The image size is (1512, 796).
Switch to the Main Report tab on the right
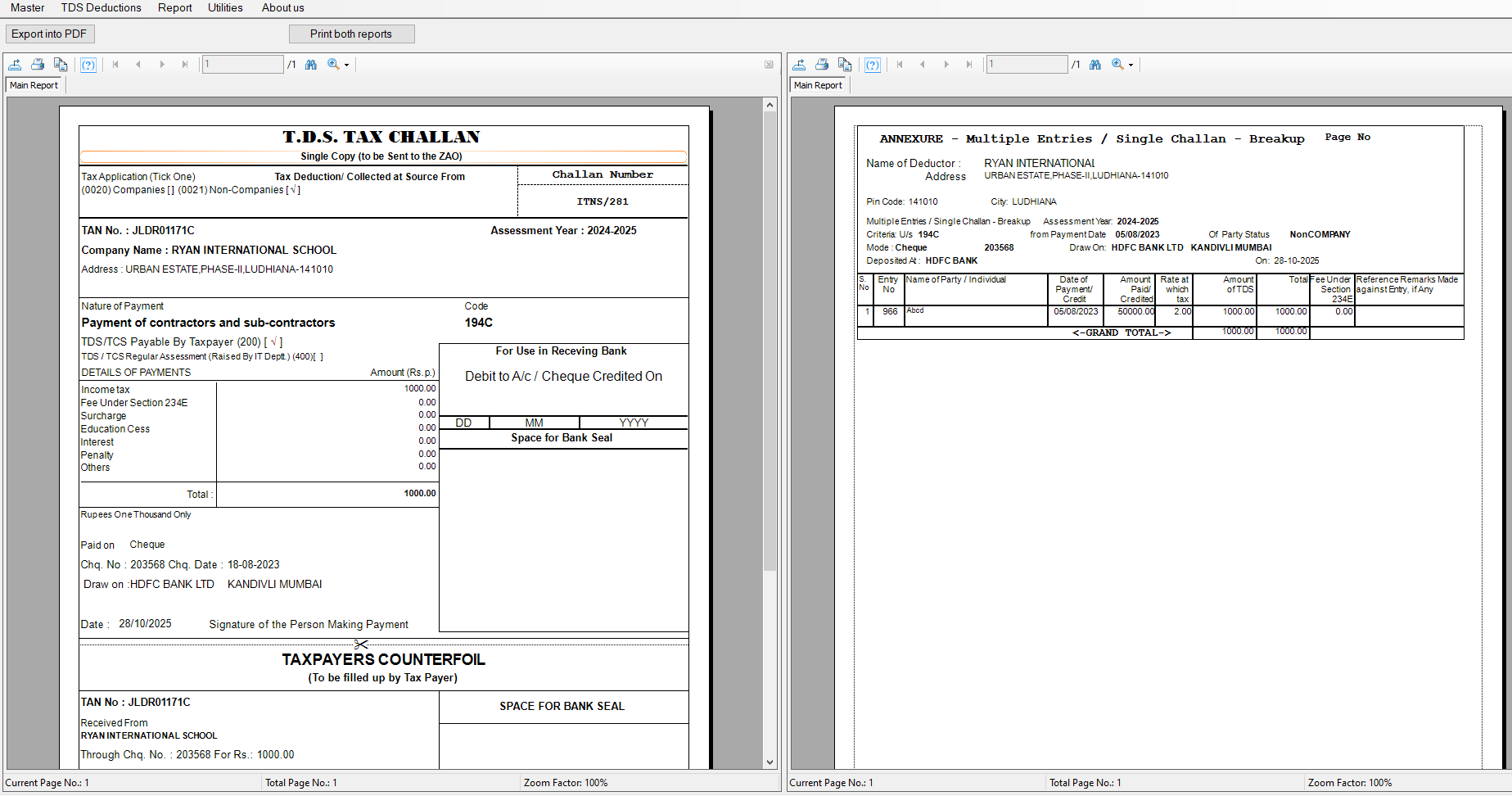tap(817, 84)
